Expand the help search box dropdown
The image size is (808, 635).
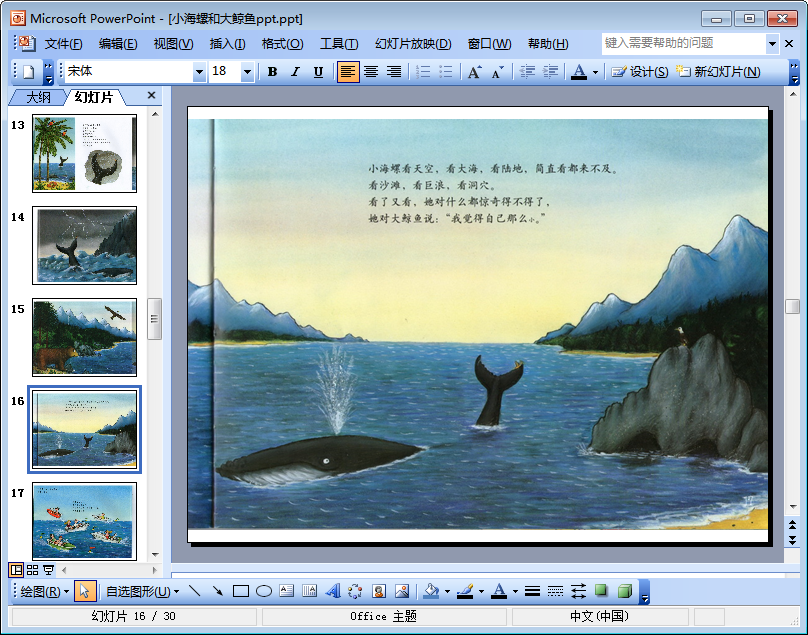coord(772,44)
